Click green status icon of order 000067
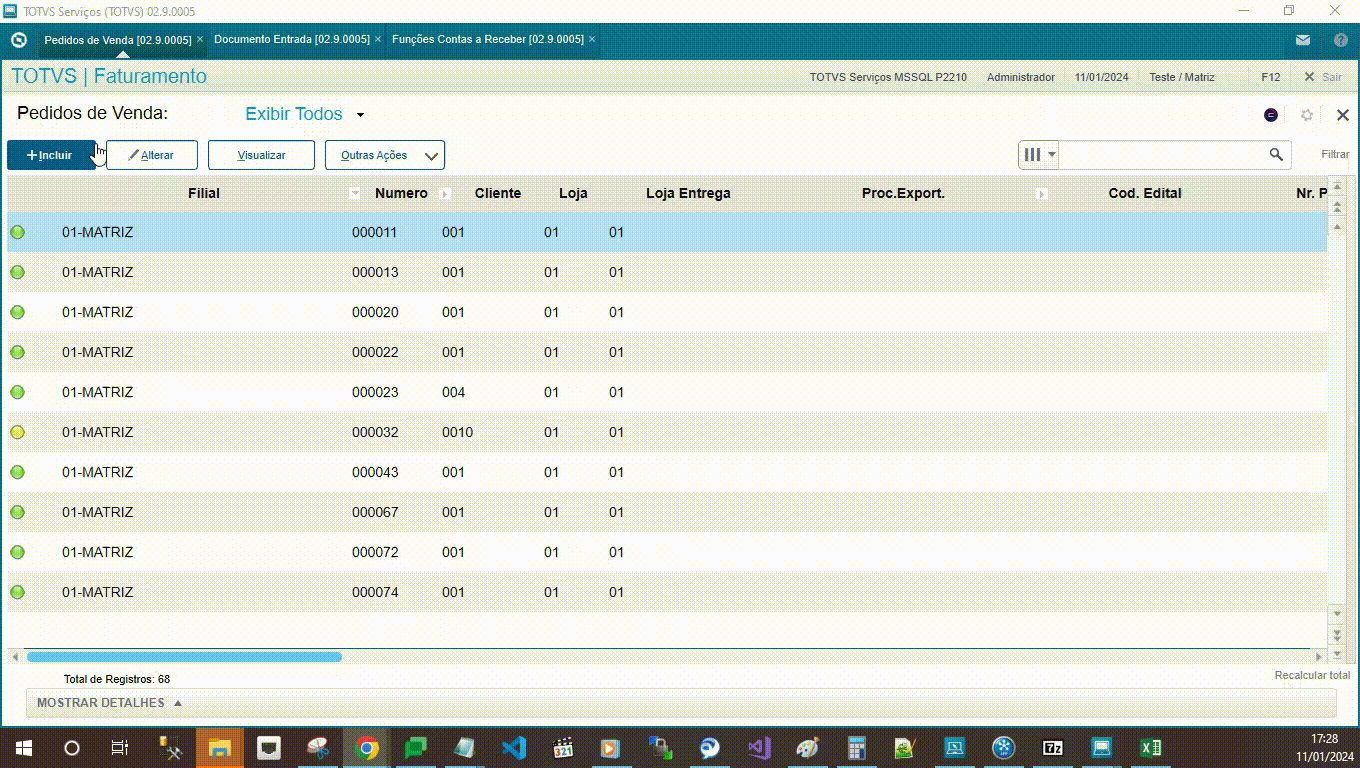 [x=17, y=512]
